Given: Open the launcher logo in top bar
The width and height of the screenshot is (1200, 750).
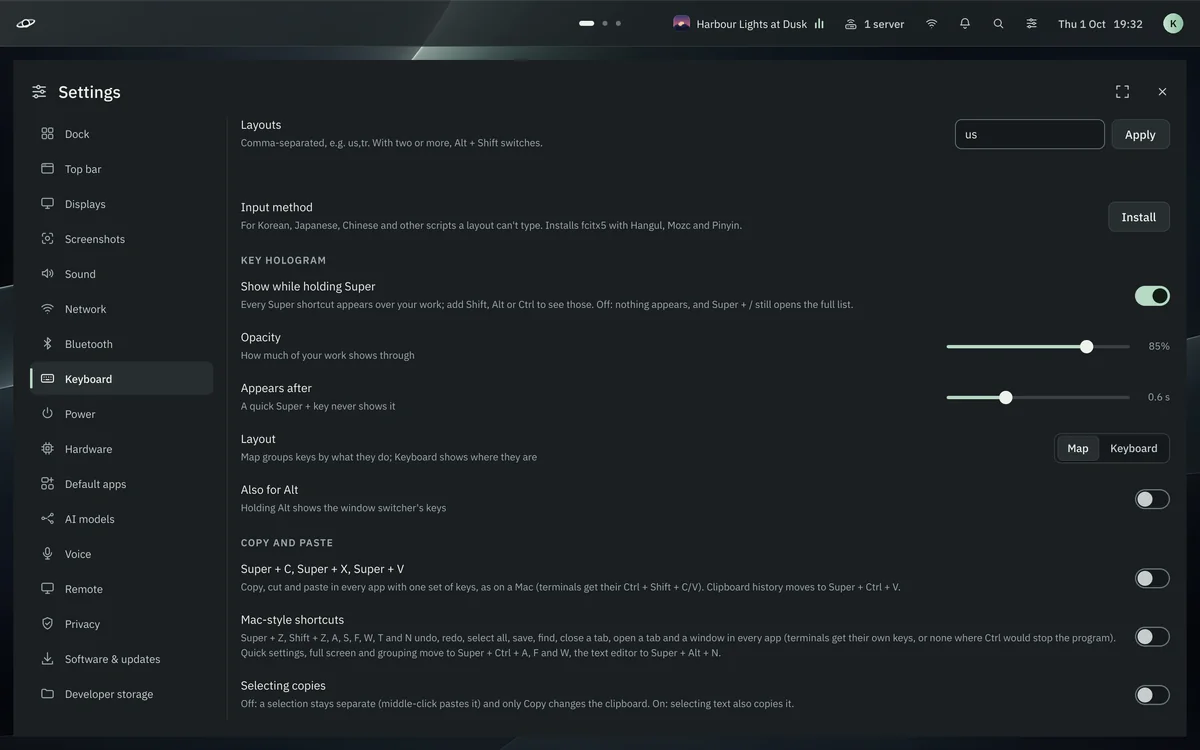Looking at the screenshot, I should pos(26,24).
